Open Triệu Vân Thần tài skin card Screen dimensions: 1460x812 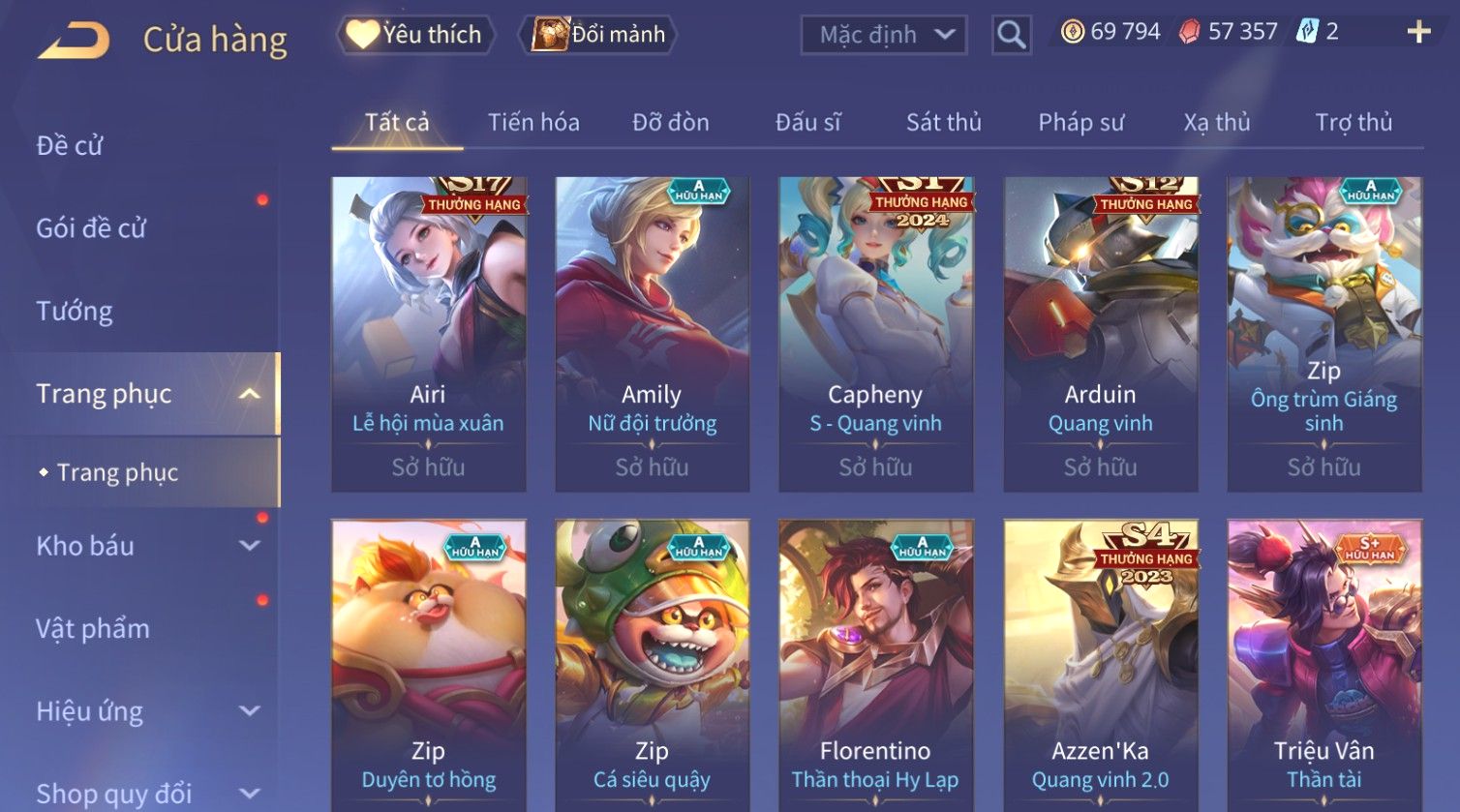[1323, 666]
